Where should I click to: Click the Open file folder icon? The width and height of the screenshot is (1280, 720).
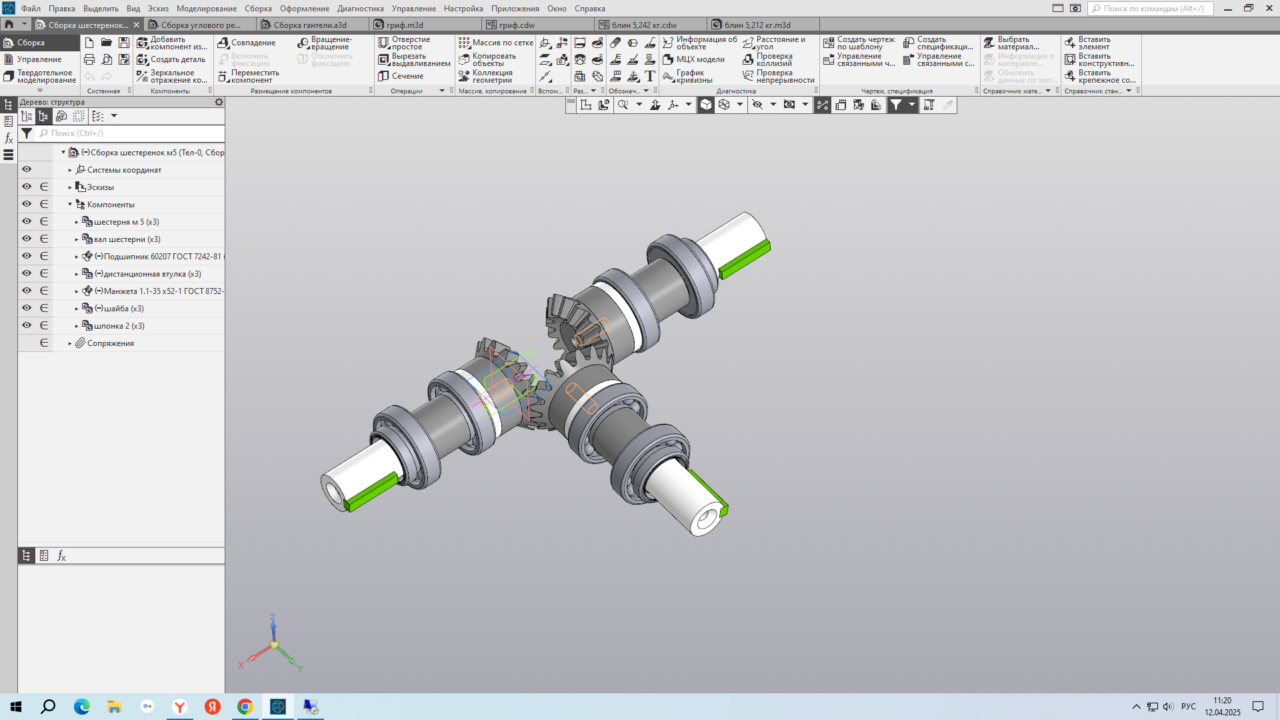pos(106,43)
